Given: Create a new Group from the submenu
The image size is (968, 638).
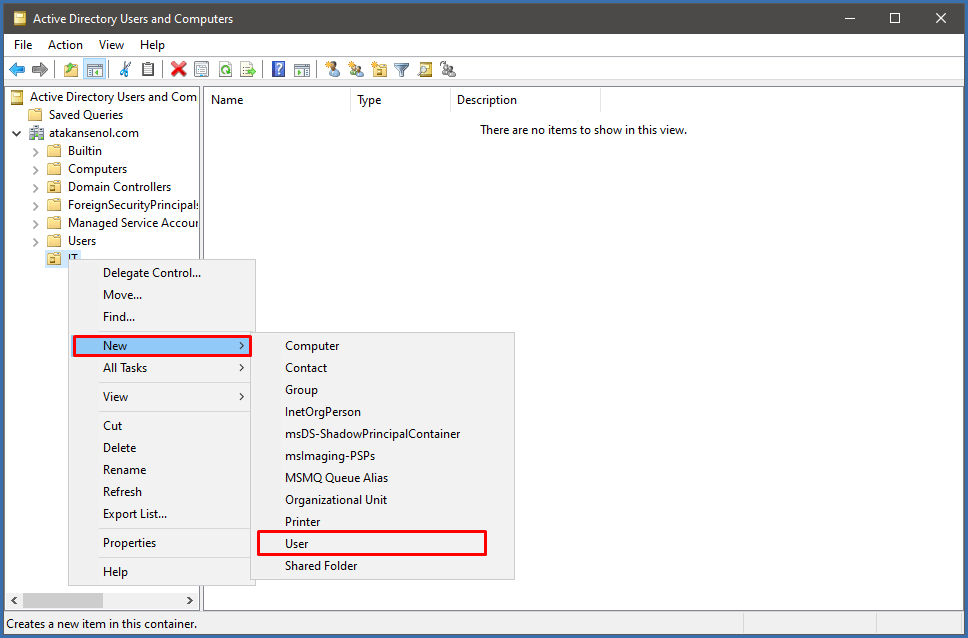Looking at the screenshot, I should pos(383,390).
